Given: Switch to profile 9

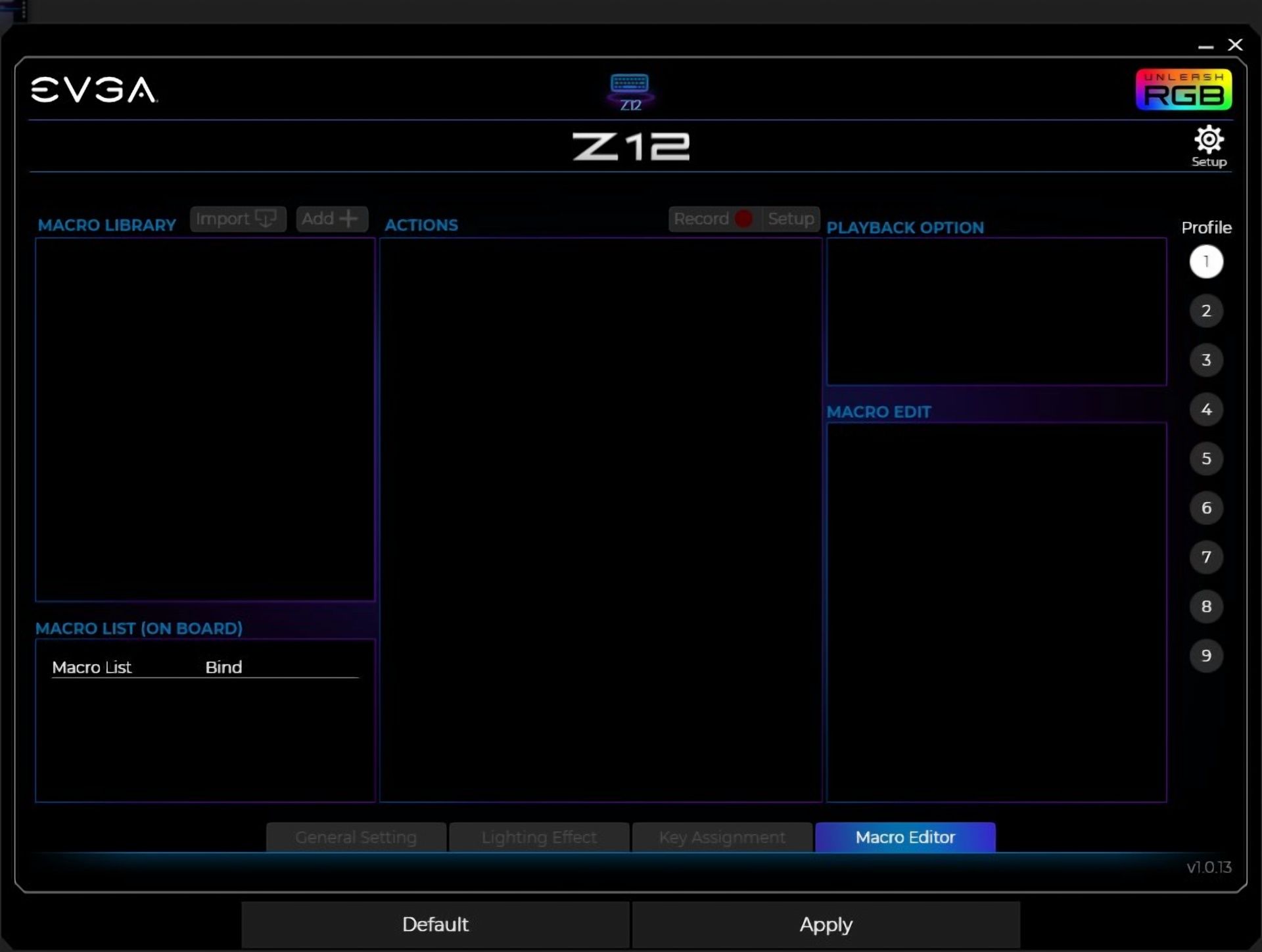Looking at the screenshot, I should coord(1206,656).
